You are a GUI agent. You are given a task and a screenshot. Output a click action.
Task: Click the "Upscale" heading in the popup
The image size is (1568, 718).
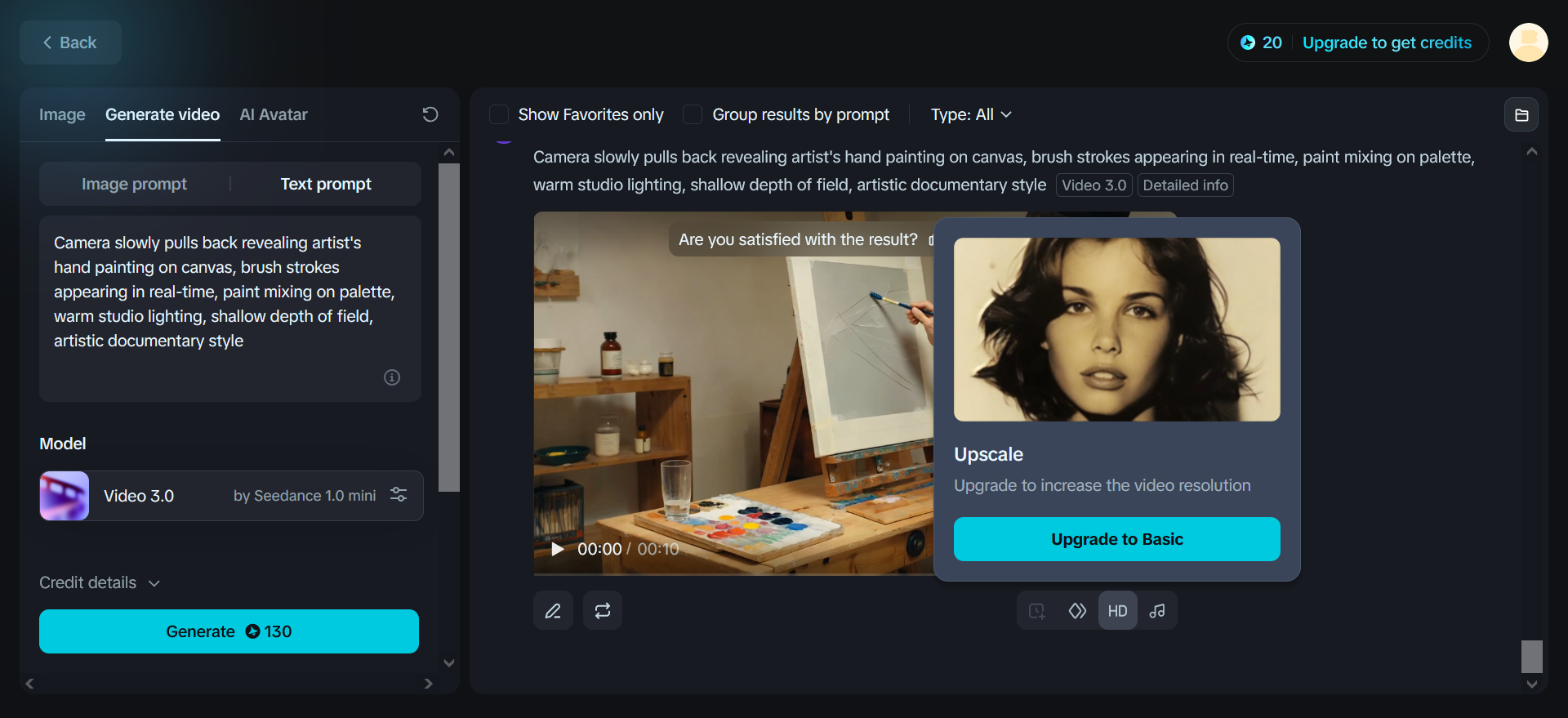pyautogui.click(x=988, y=454)
